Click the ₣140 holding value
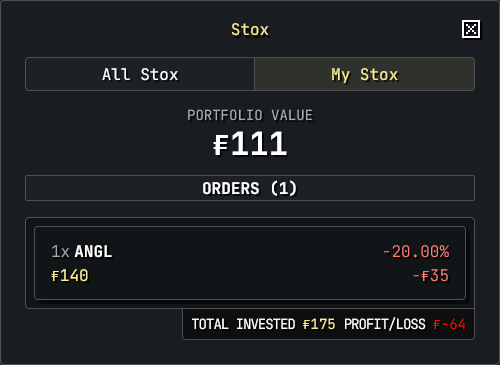The width and height of the screenshot is (500, 365). tap(70, 276)
